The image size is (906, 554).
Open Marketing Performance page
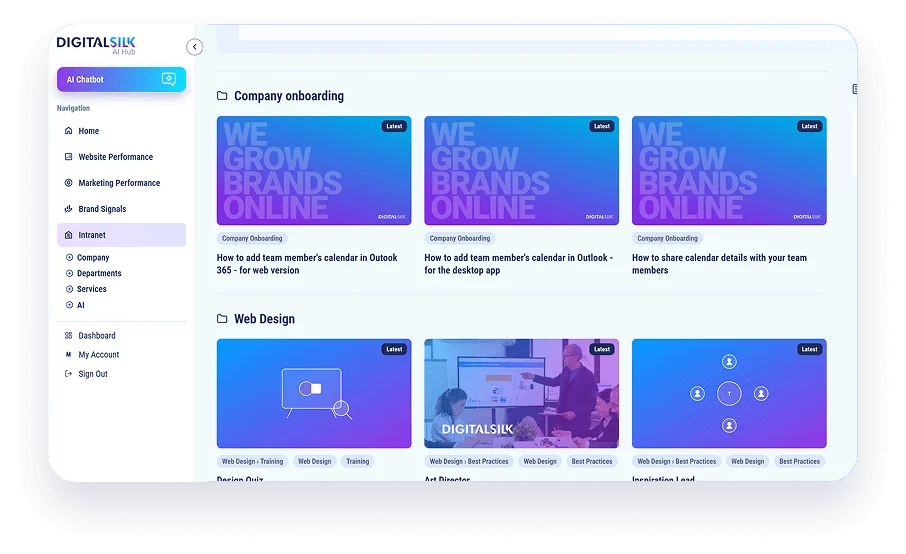click(x=121, y=183)
